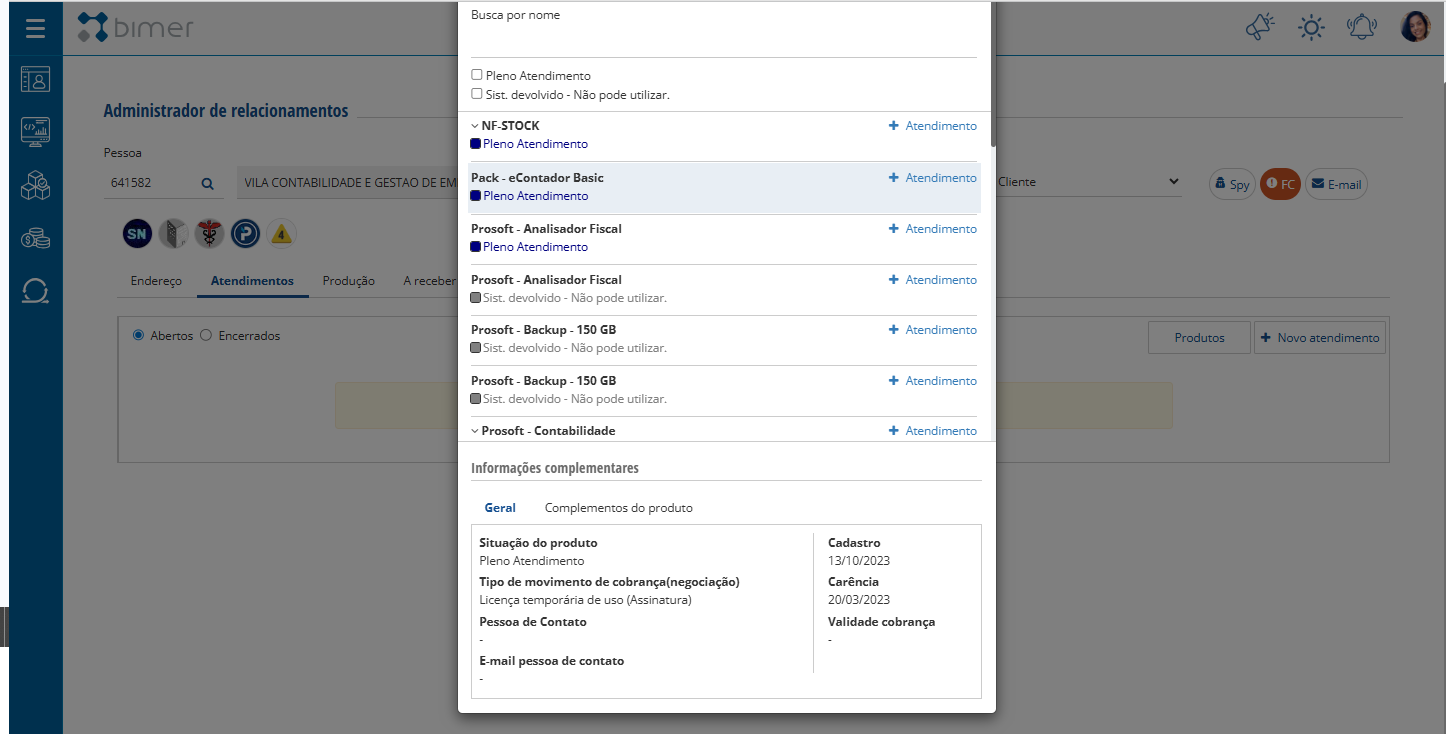Click the Busca por nome search field

point(723,42)
